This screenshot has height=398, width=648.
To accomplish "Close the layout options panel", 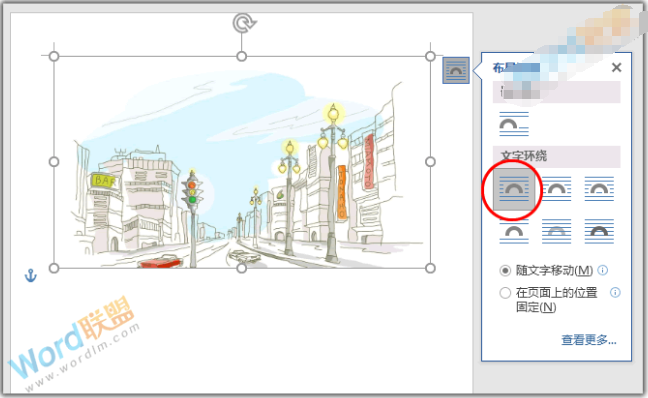I will pyautogui.click(x=616, y=67).
